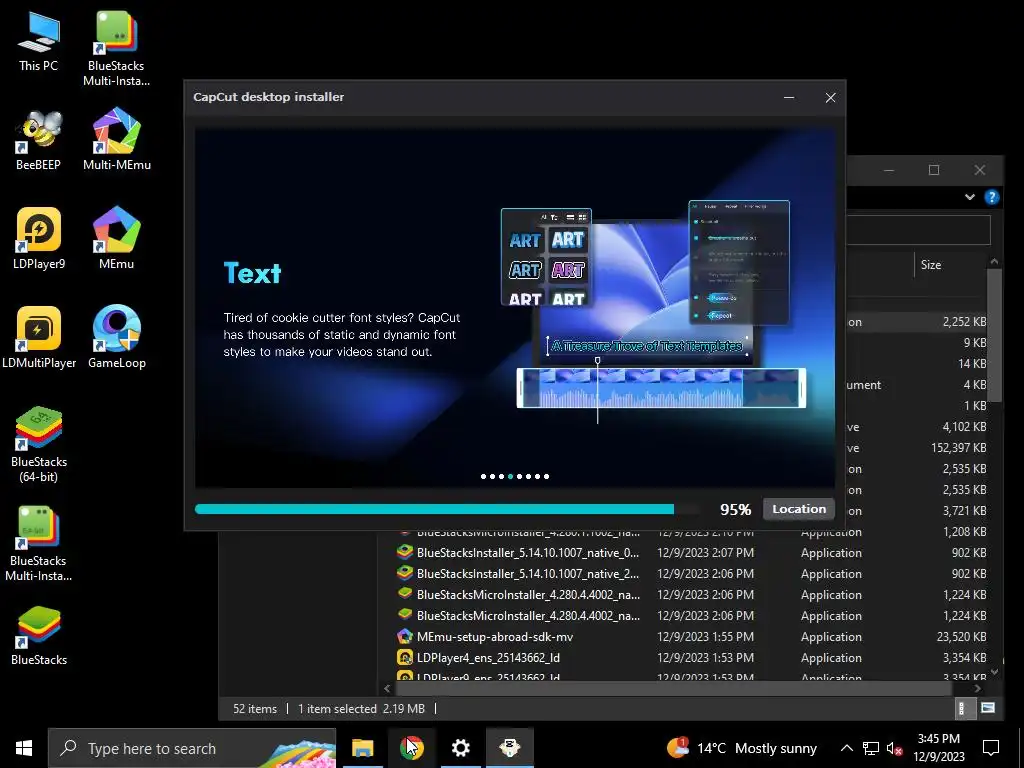Click the 52 items status text
The height and width of the screenshot is (768, 1024).
point(255,709)
